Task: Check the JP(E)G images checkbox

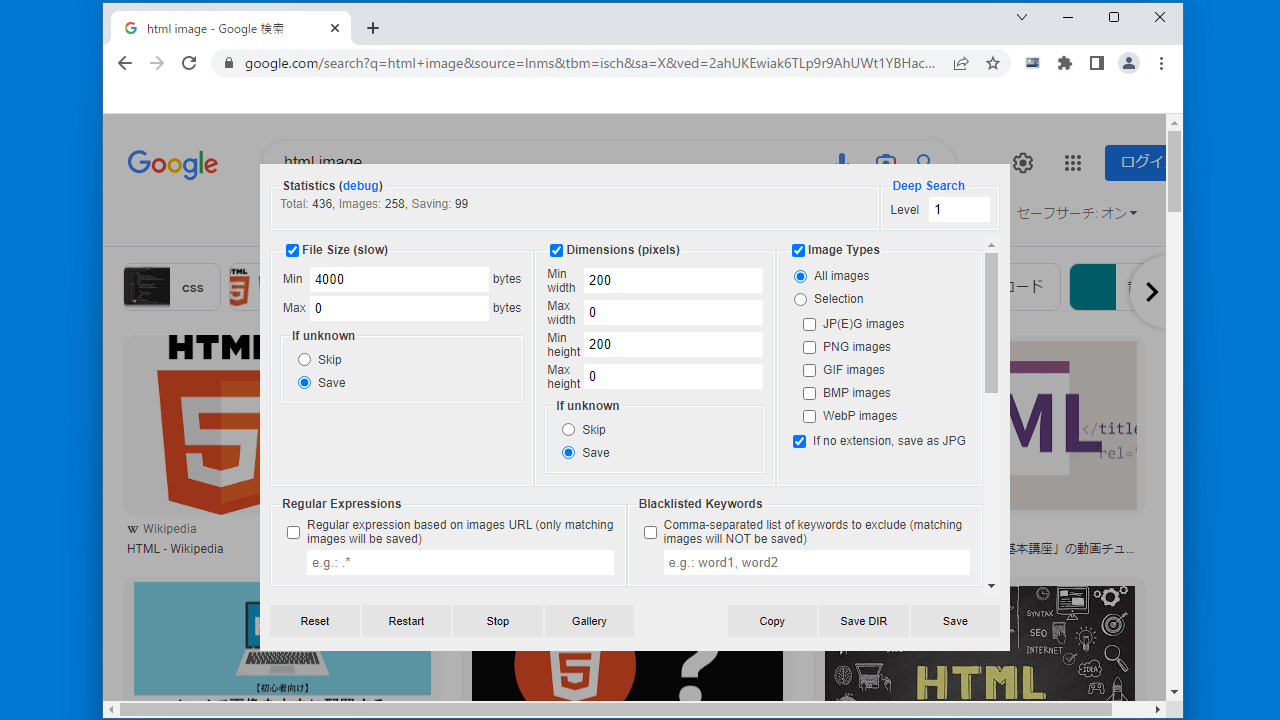Action: point(809,324)
